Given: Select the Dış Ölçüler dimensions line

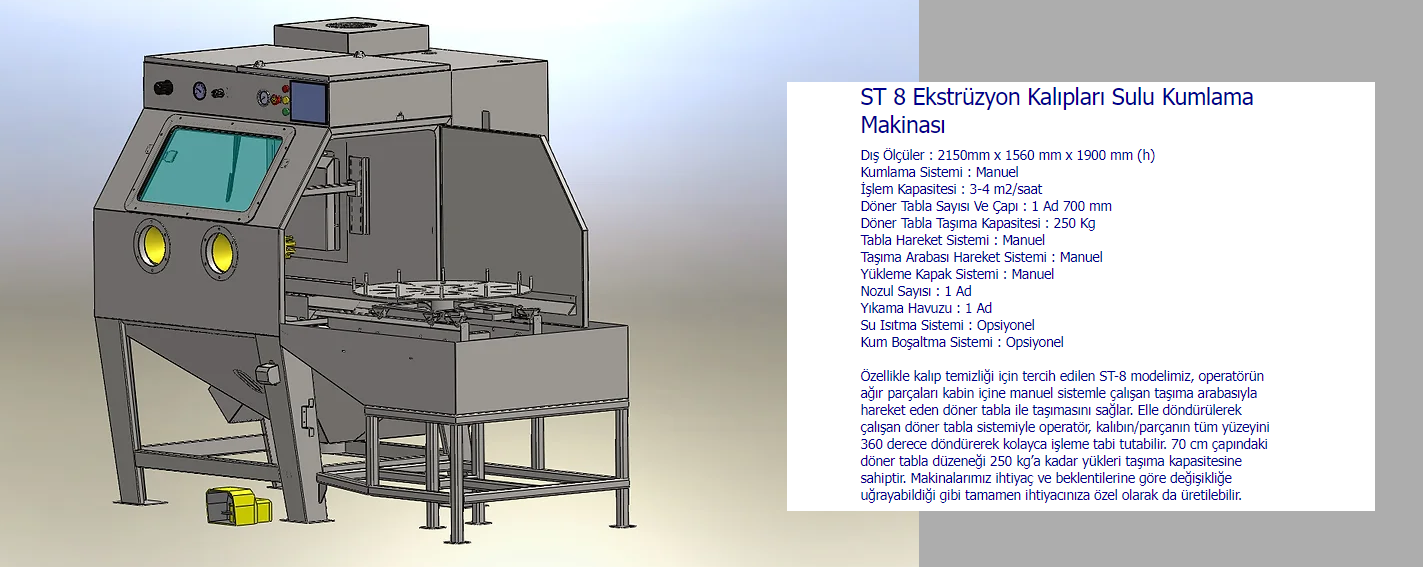Looking at the screenshot, I should pos(1007,155).
